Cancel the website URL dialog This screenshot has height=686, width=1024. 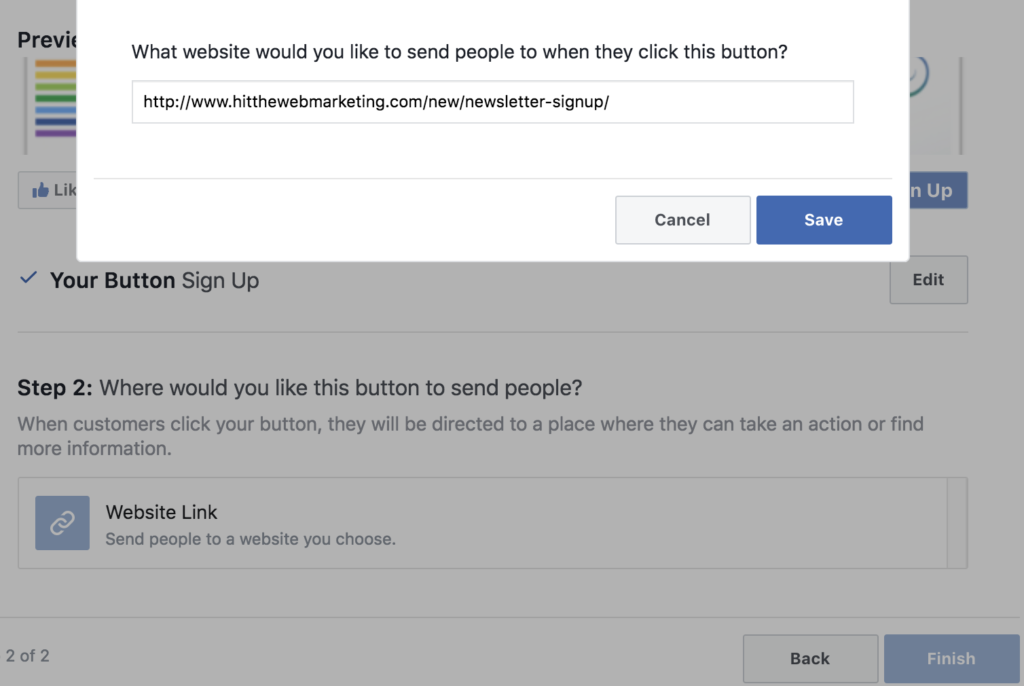coord(682,220)
